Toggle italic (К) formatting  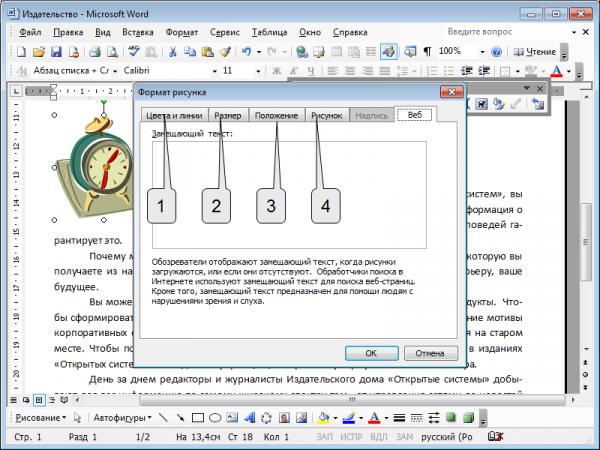click(x=294, y=71)
